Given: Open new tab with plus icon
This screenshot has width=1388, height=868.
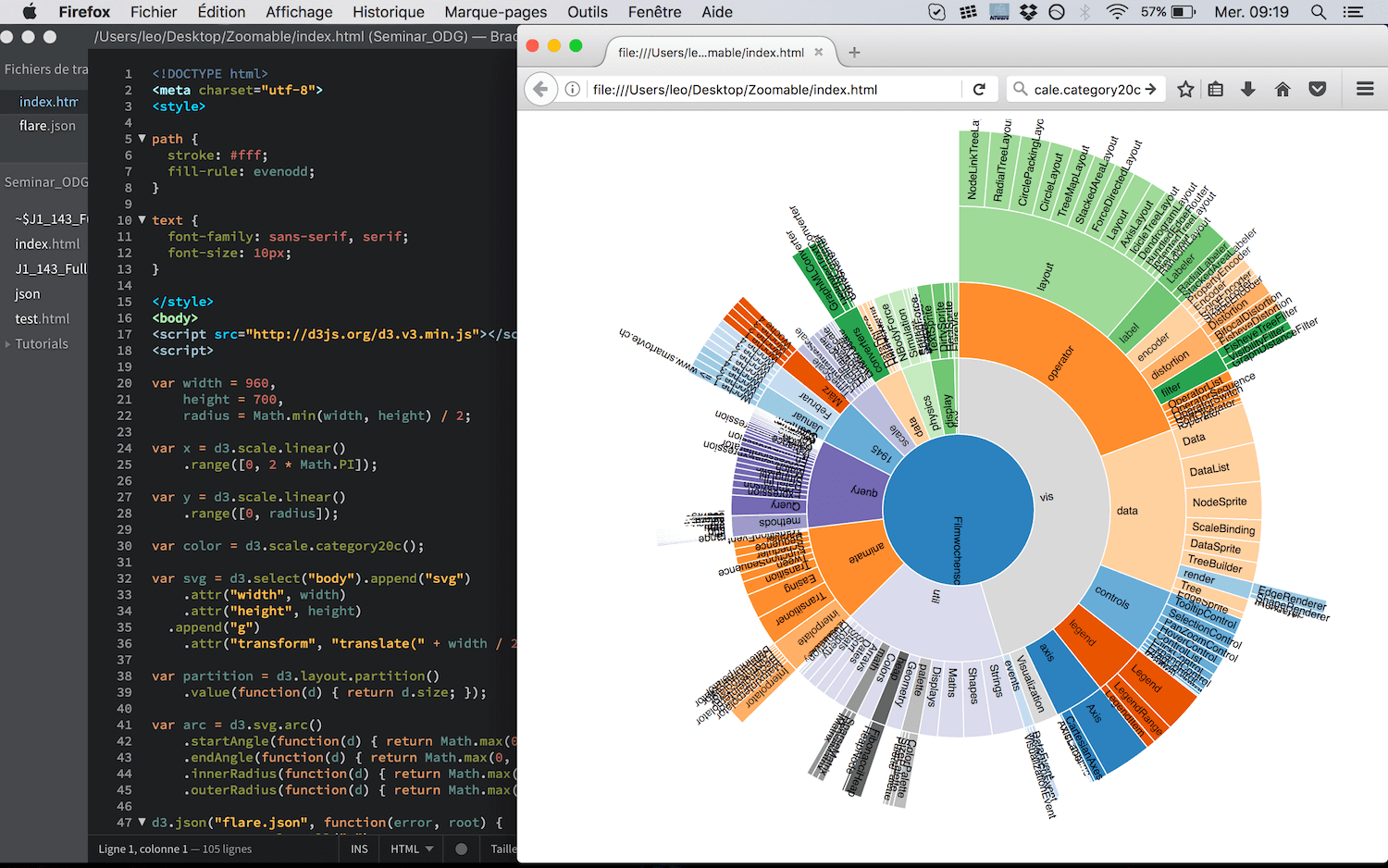Looking at the screenshot, I should [854, 53].
